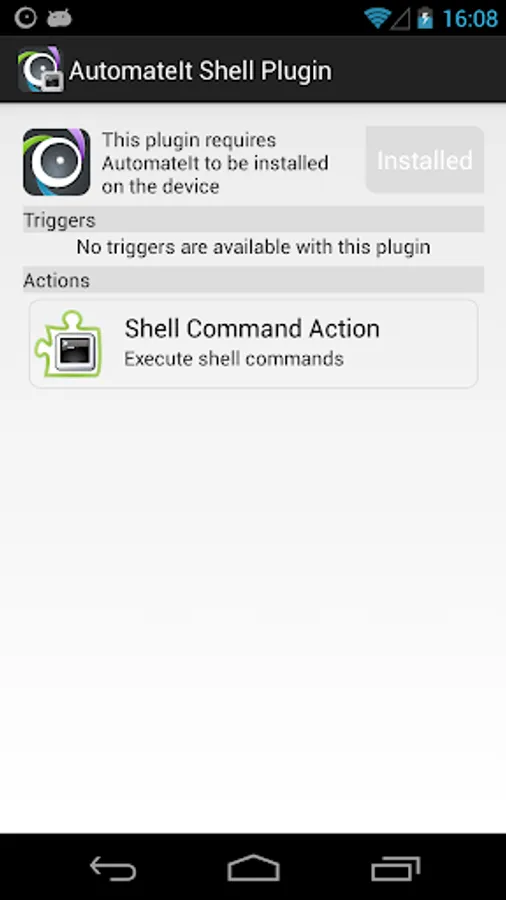The height and width of the screenshot is (900, 506).
Task: Click the Installed button
Action: click(425, 160)
